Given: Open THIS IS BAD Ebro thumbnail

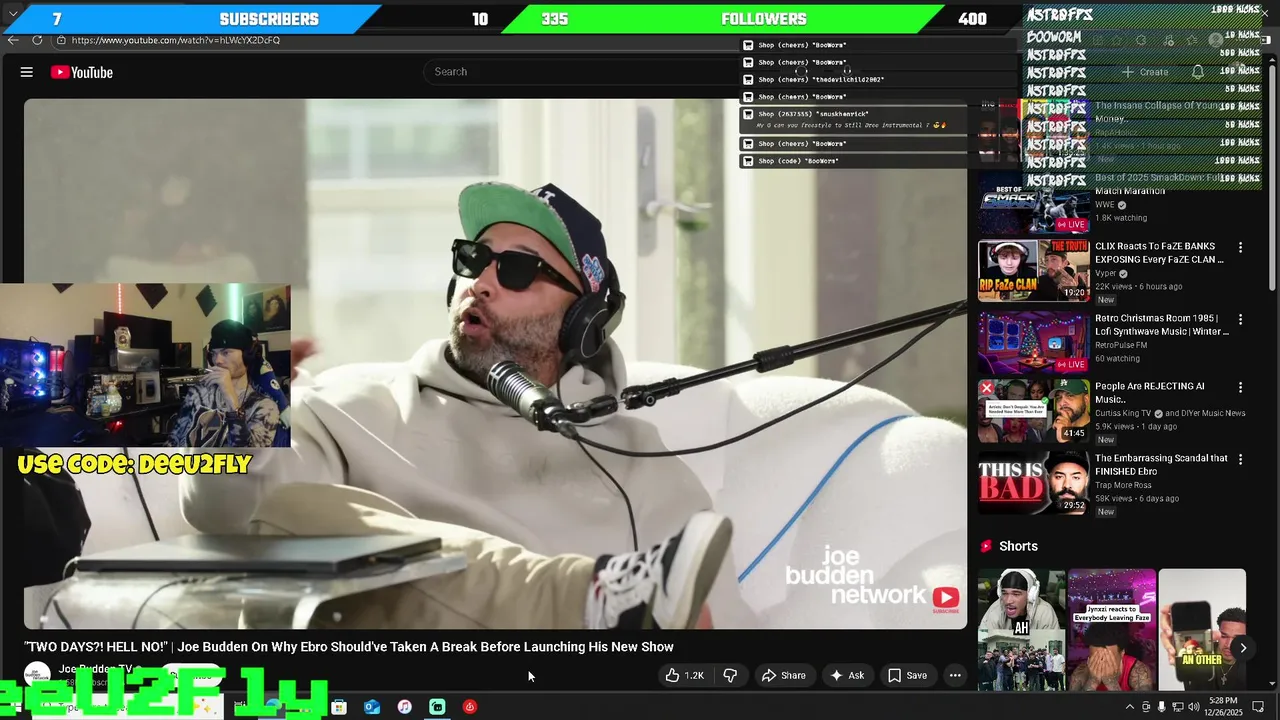Looking at the screenshot, I should point(1034,483).
